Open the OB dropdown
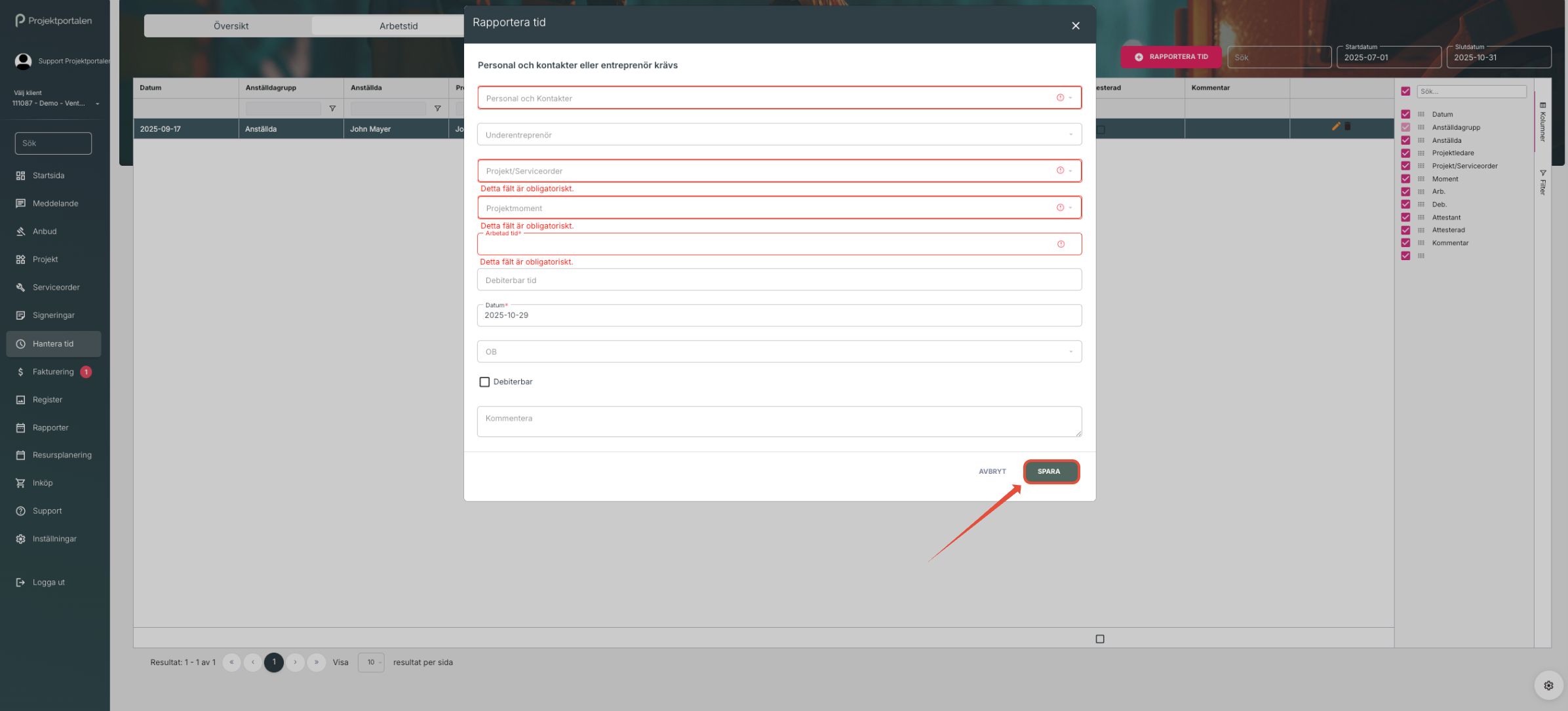 pyautogui.click(x=779, y=352)
